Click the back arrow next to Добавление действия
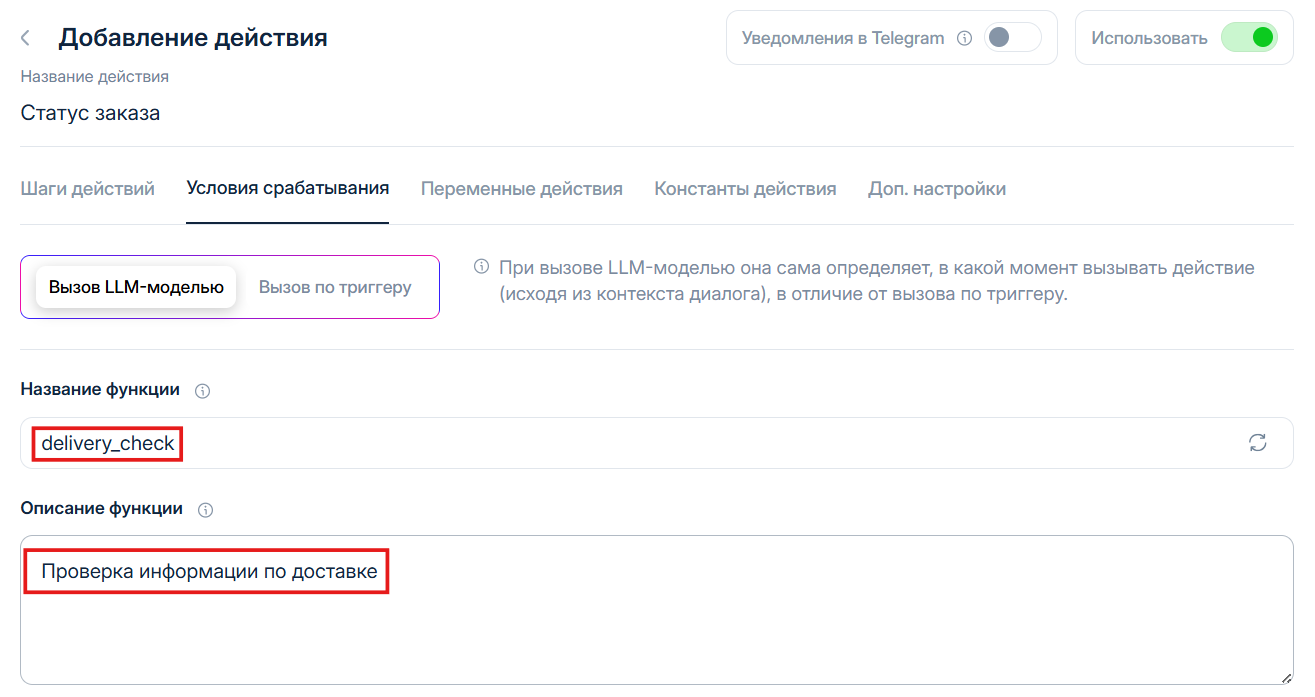Screen dimensions: 1315x697 coord(25,38)
